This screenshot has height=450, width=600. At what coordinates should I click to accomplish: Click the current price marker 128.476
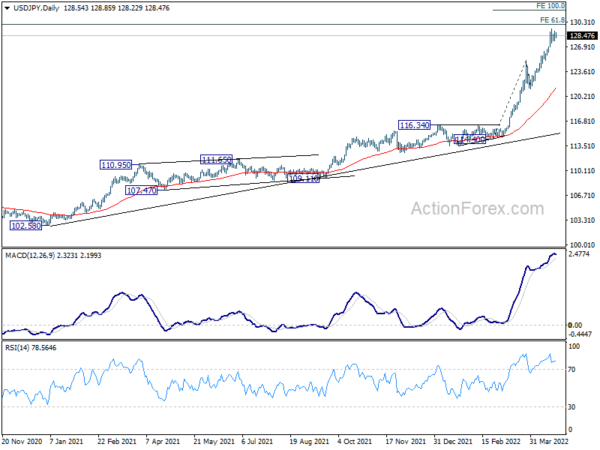click(x=582, y=36)
